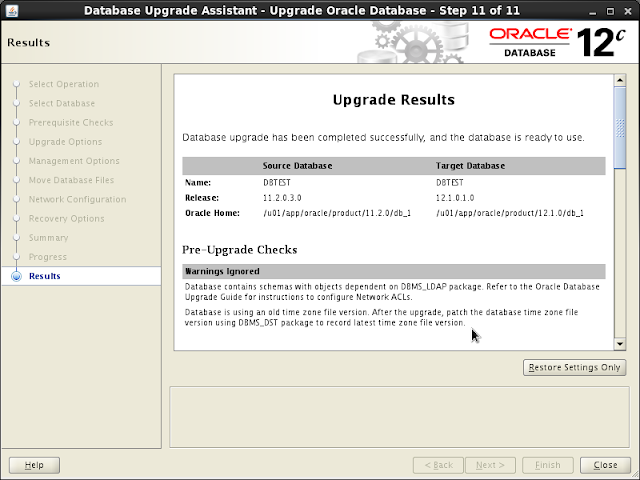Click the Target Database column header
640x480 pixels.
(470, 166)
